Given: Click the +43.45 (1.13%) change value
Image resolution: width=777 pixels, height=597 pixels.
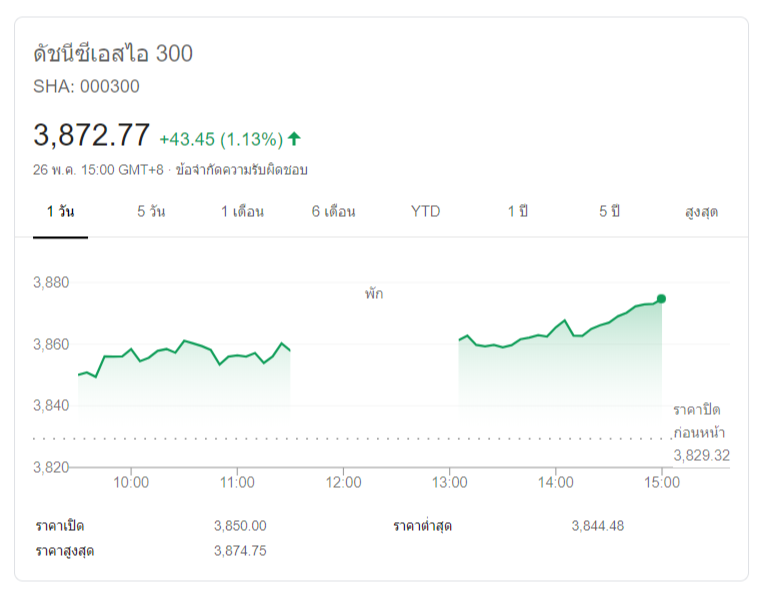Looking at the screenshot, I should pyautogui.click(x=221, y=138).
